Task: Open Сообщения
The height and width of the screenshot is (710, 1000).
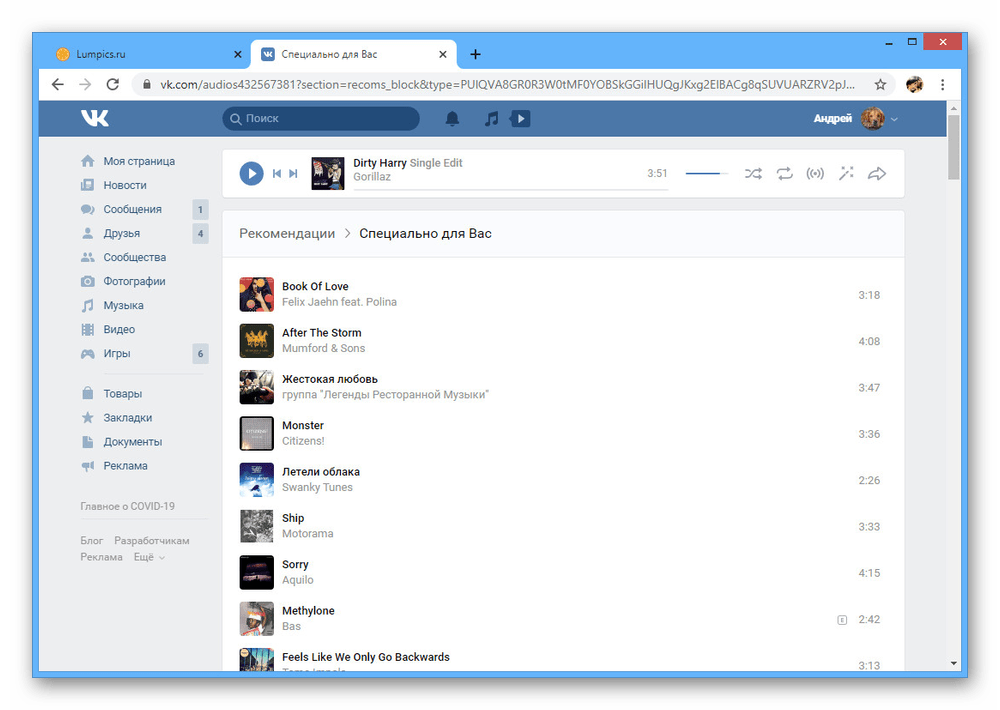Action: [x=133, y=209]
